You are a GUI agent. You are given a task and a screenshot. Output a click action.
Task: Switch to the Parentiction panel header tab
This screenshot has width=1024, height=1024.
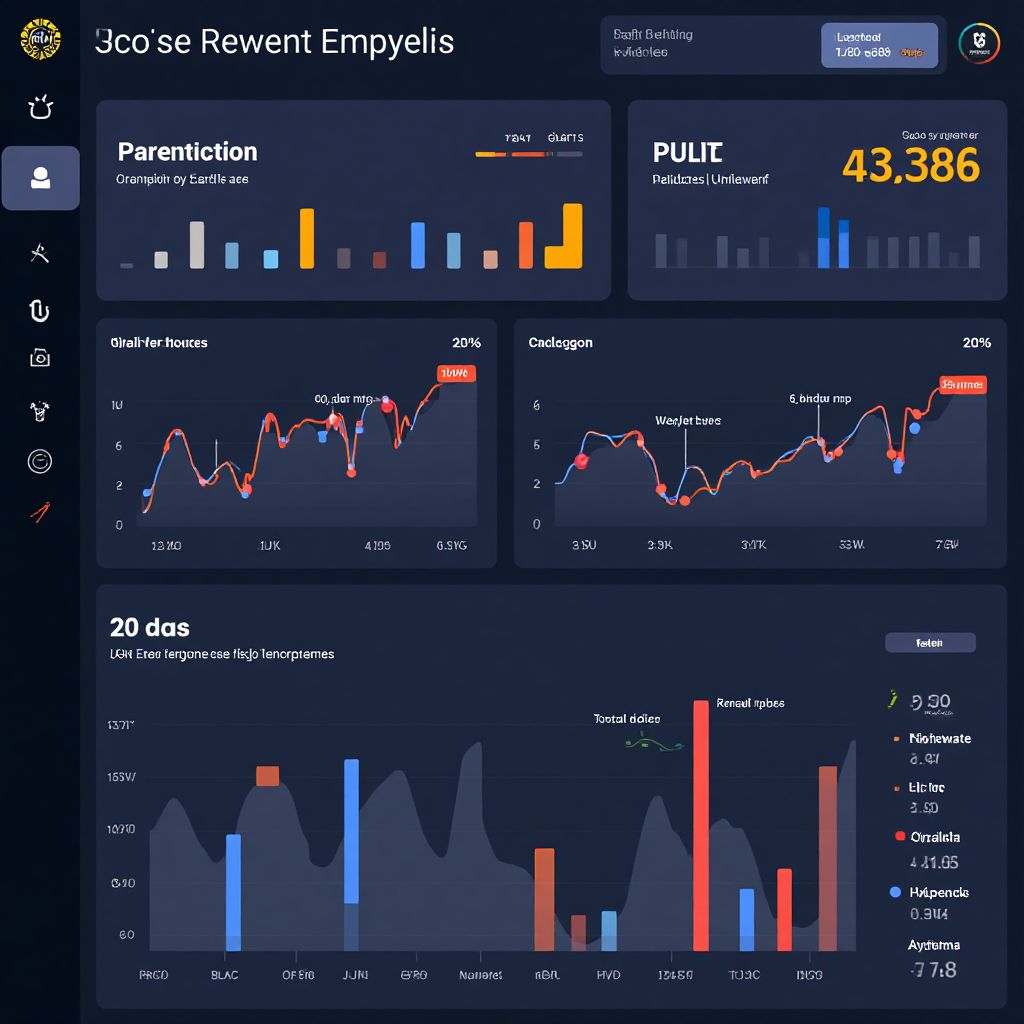coord(186,152)
